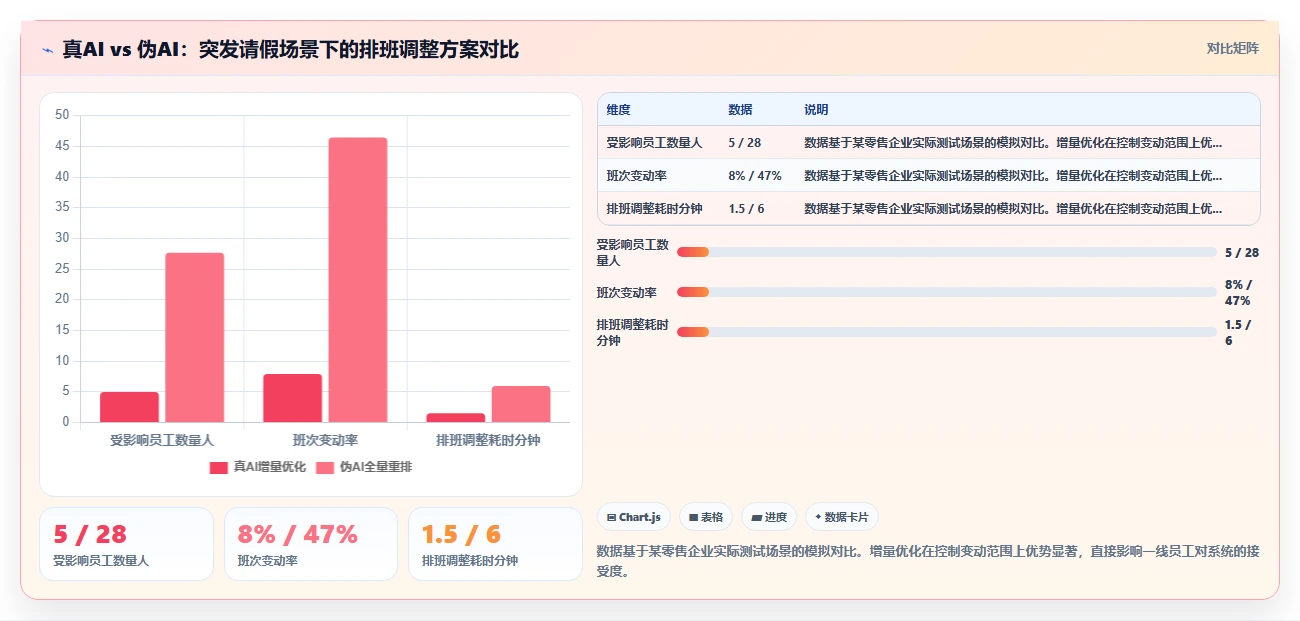Screen dimensions: 1300x621
Task: Click table value 5 / 28
Action: click(x=745, y=143)
